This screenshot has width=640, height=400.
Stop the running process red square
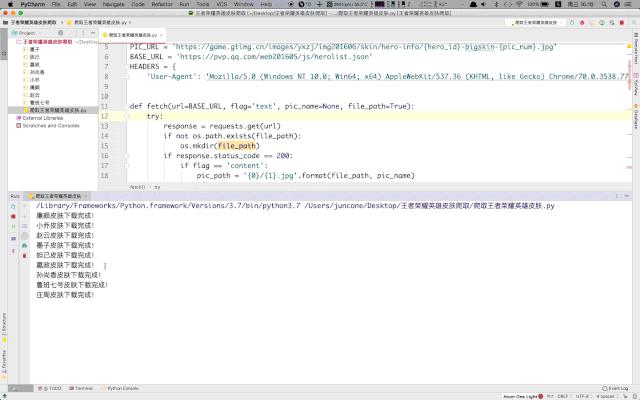(14, 215)
